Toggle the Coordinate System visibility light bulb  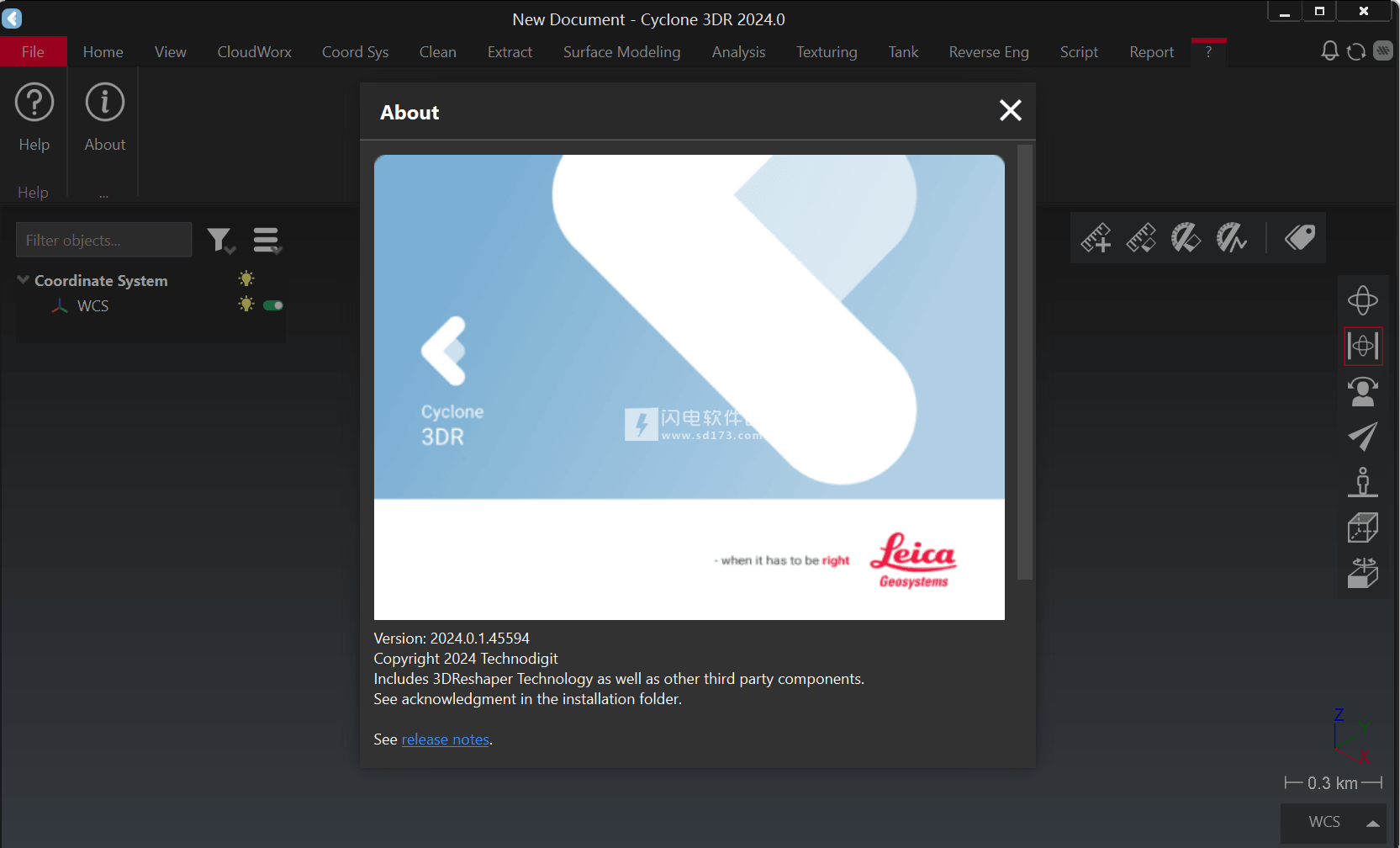[x=246, y=278]
